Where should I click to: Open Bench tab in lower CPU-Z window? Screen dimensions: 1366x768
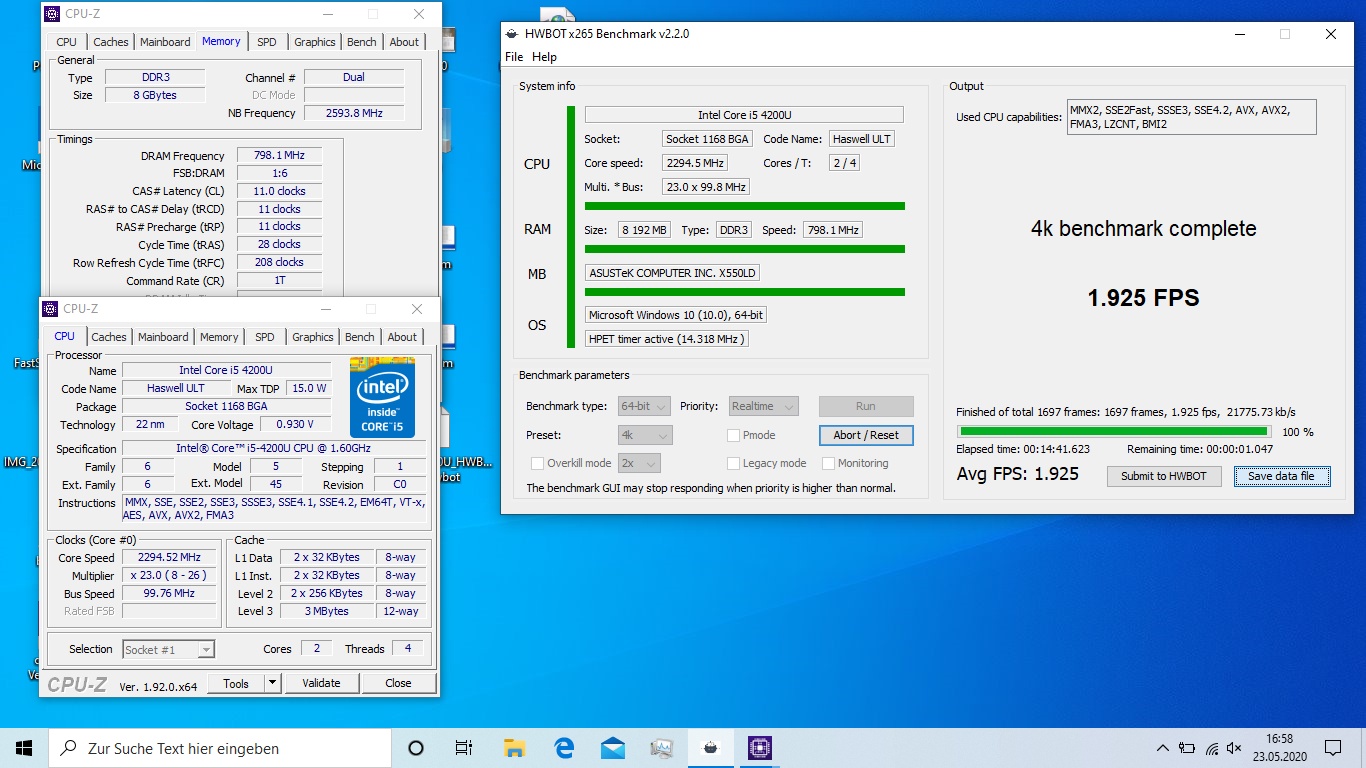point(360,337)
